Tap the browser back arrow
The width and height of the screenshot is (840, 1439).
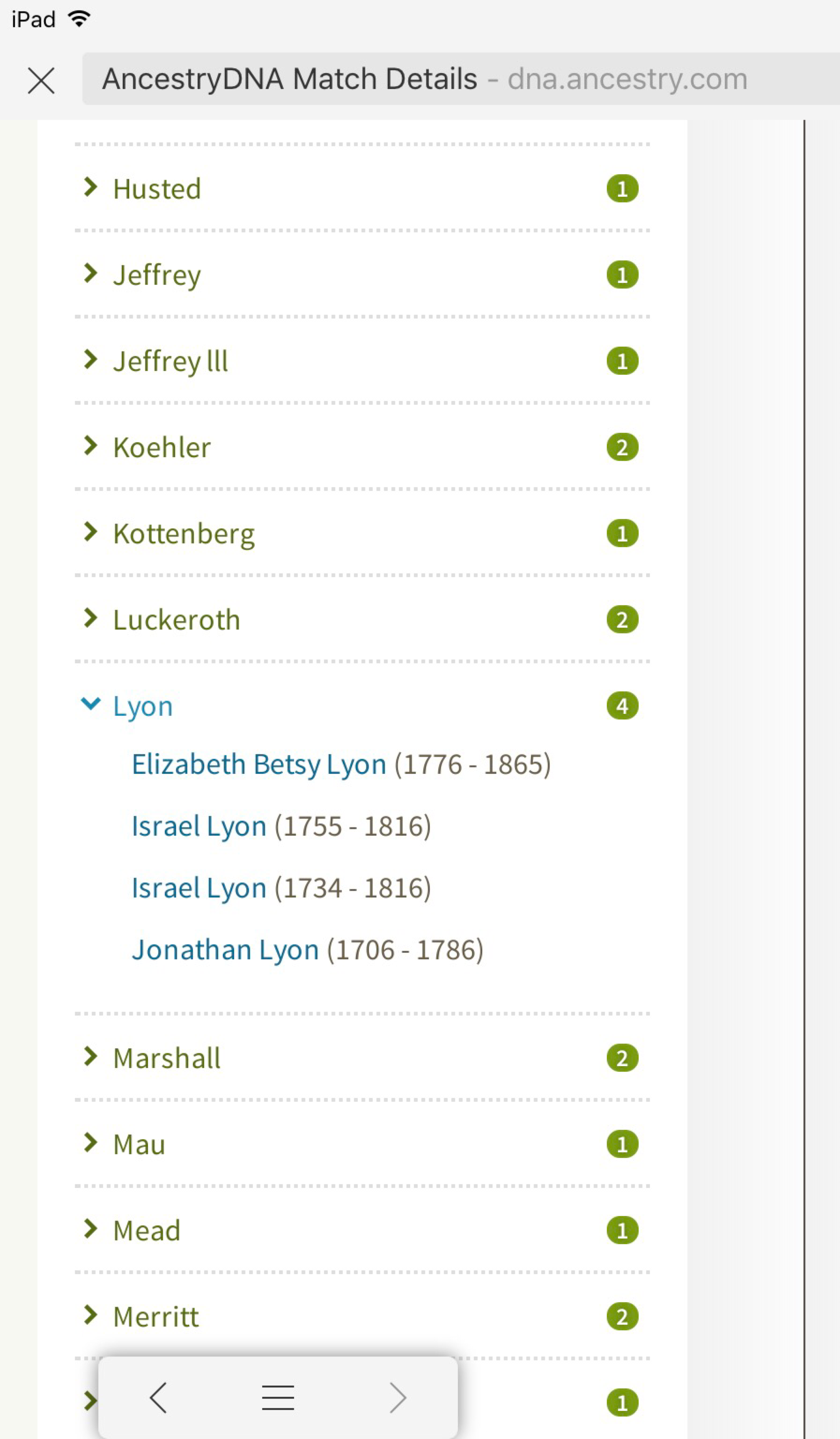159,1398
